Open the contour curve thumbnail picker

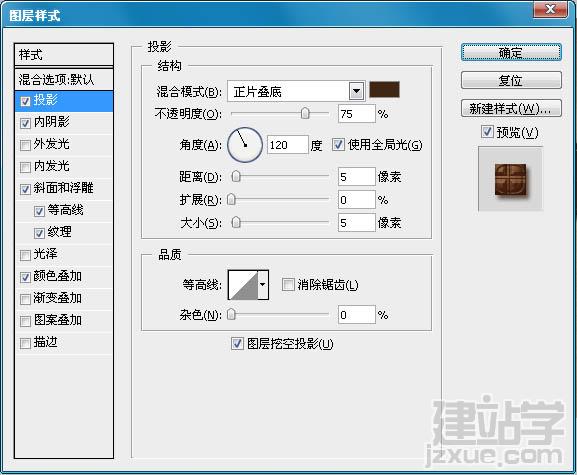pos(243,285)
